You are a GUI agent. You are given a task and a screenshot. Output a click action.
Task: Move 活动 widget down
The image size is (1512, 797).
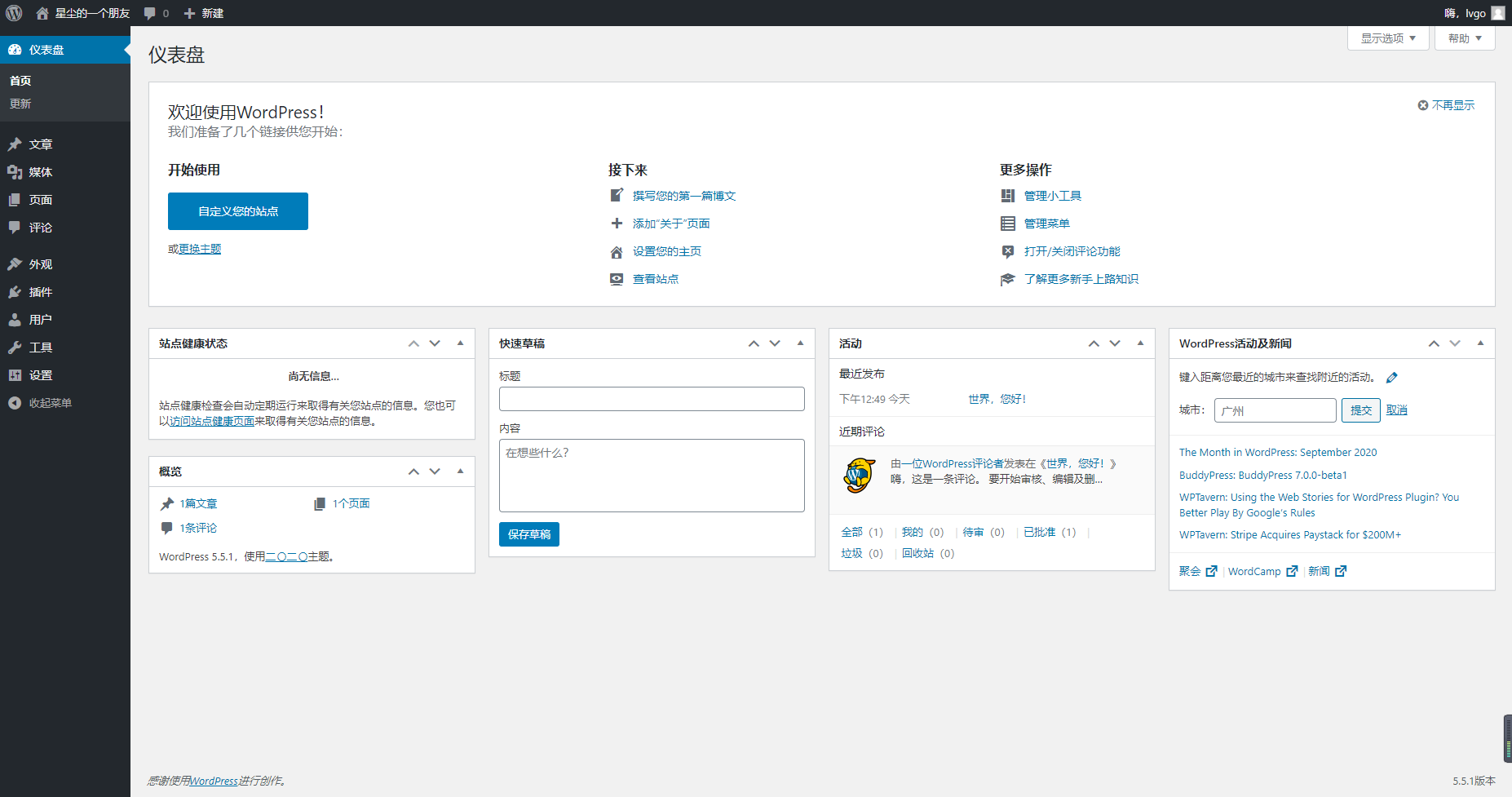click(1115, 343)
